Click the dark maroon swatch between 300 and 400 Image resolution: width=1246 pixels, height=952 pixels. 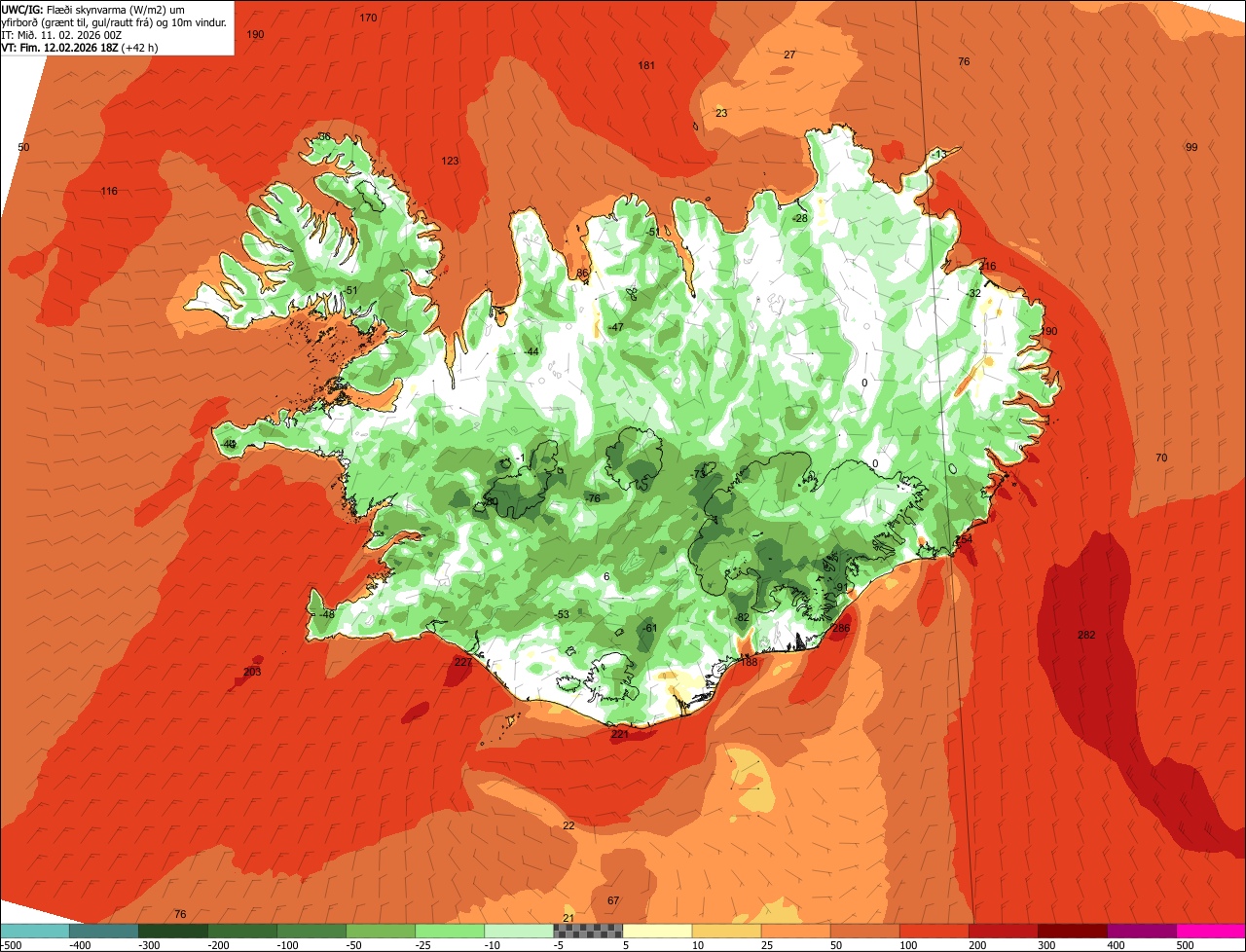(x=1072, y=931)
